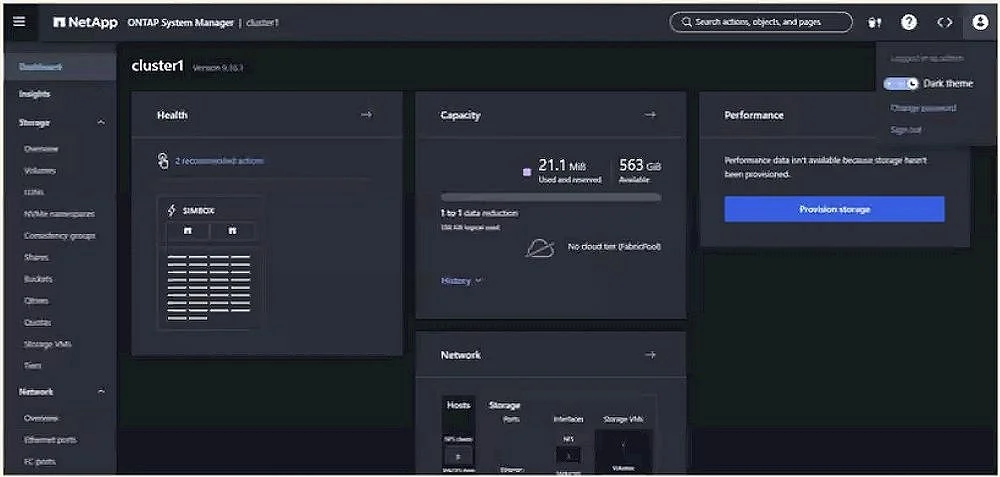Image resolution: width=1000 pixels, height=477 pixels.
Task: Click the Interfaces label in the Network diagram
Action: [568, 419]
